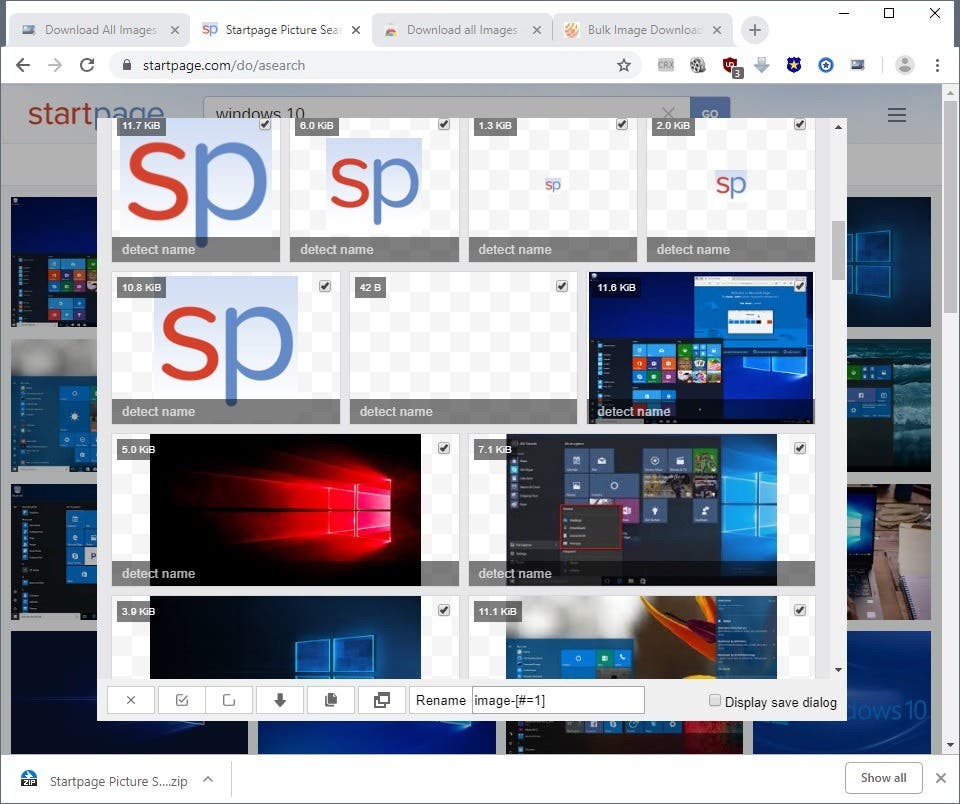Open the blue circle star extension
The height and width of the screenshot is (804, 960).
825,65
